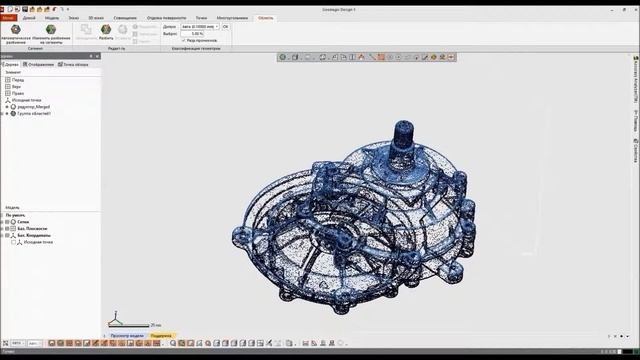Viewport: 640px width, 360px height.
Task: Toggle visibility dot of редуктор_Merged
Action: pyautogui.click(x=7, y=107)
